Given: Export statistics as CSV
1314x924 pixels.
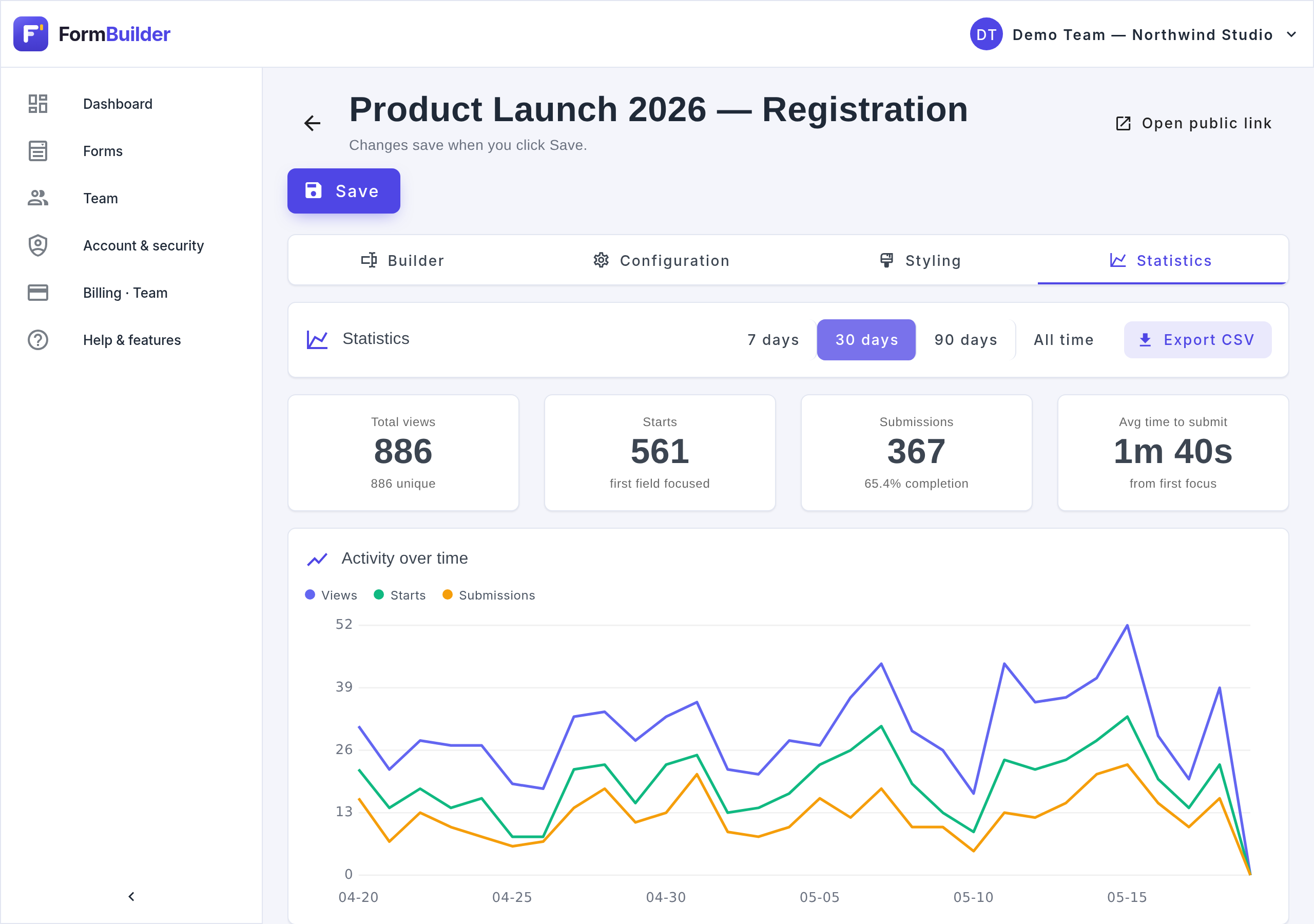Looking at the screenshot, I should pos(1198,339).
